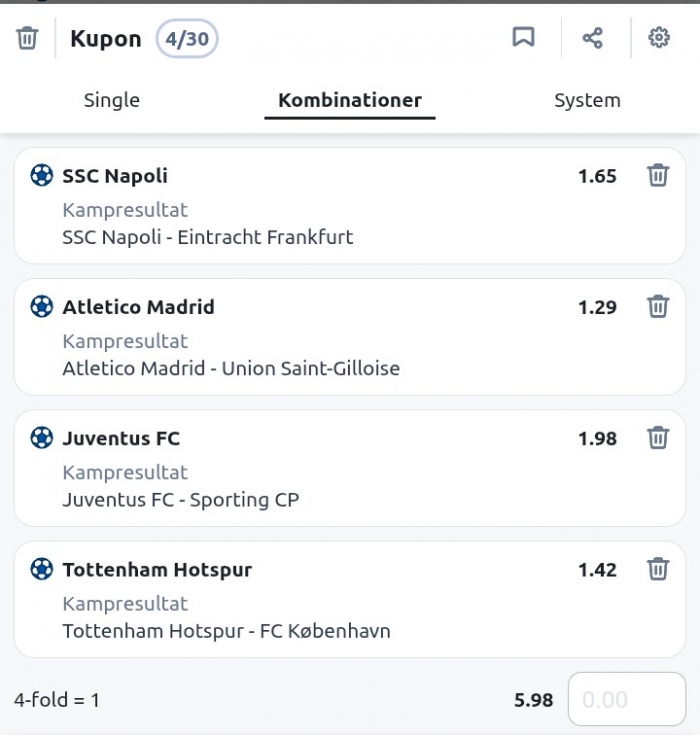Click SSC Napoli football icon

[x=41, y=176]
